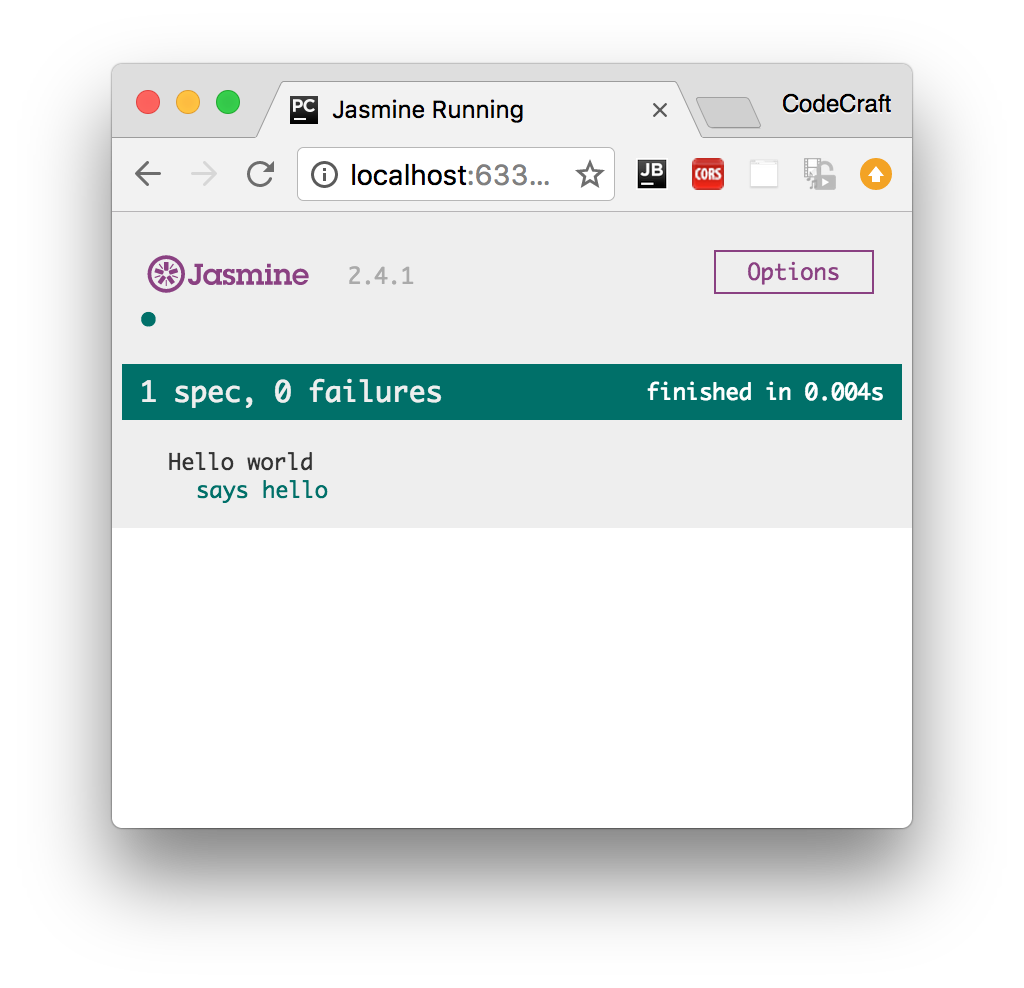
Task: Reload the Jasmine test page
Action: pyautogui.click(x=261, y=174)
